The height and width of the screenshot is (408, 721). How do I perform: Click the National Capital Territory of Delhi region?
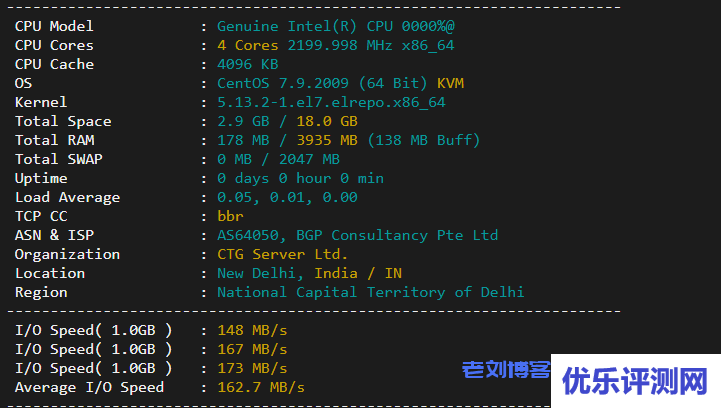[x=370, y=292]
